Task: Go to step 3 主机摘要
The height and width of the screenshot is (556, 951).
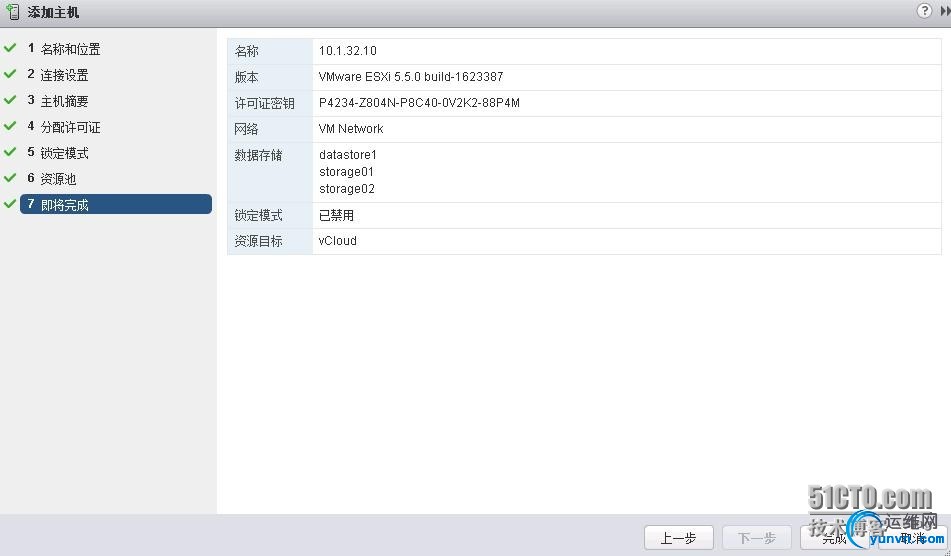Action: tap(58, 101)
